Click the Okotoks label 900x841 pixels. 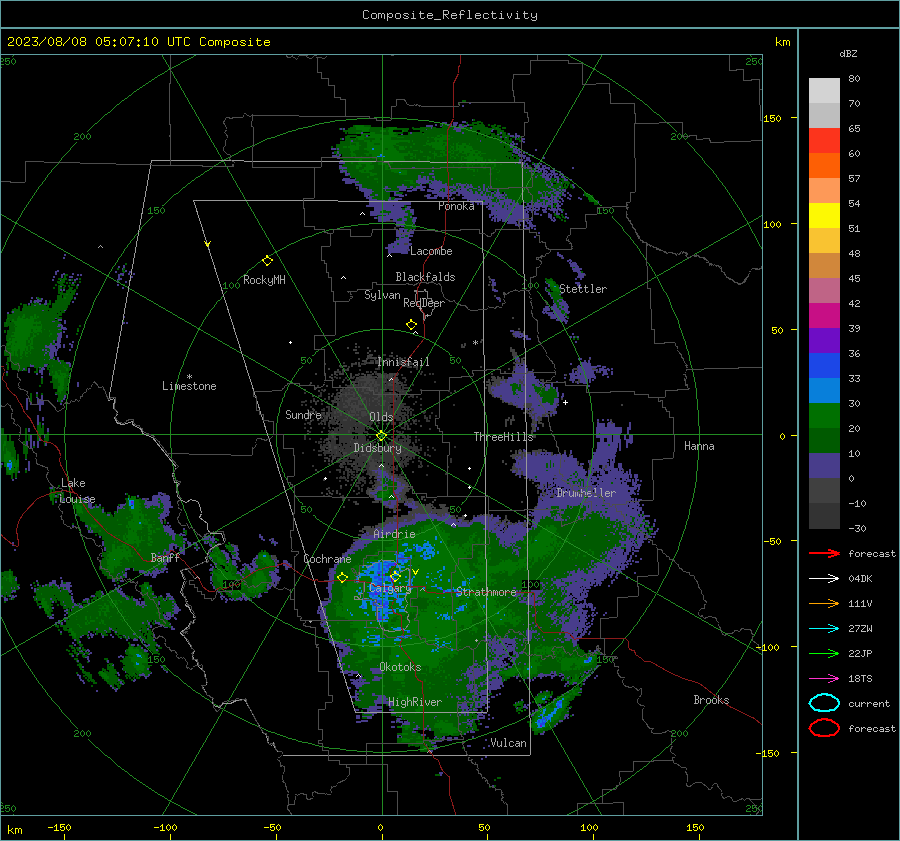click(x=401, y=667)
